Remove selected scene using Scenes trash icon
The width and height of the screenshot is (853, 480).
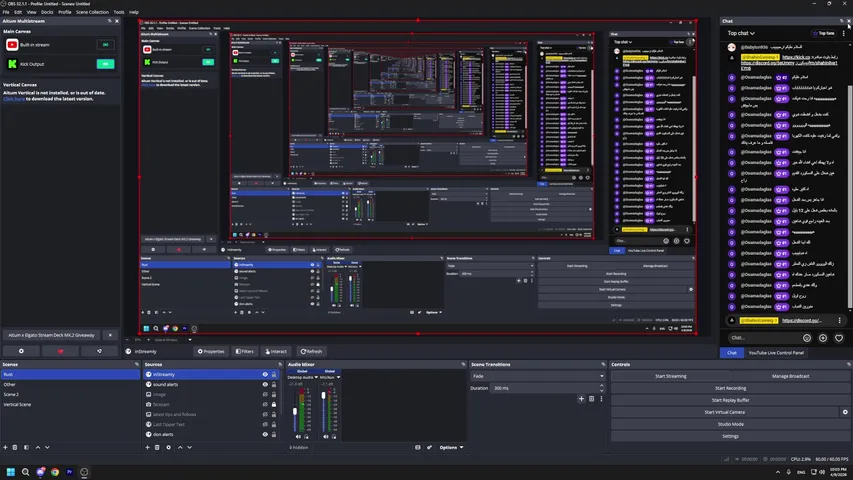point(15,447)
